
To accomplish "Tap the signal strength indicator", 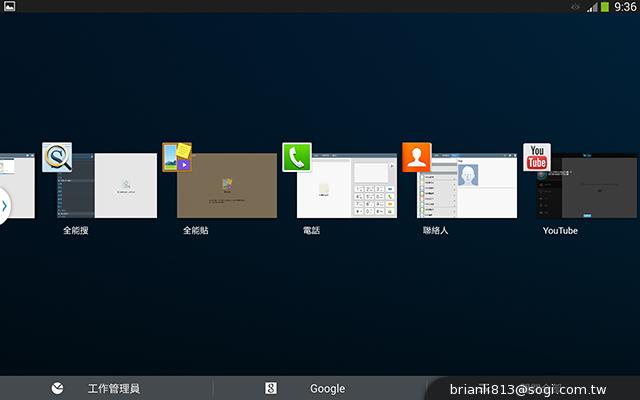I will [x=592, y=7].
